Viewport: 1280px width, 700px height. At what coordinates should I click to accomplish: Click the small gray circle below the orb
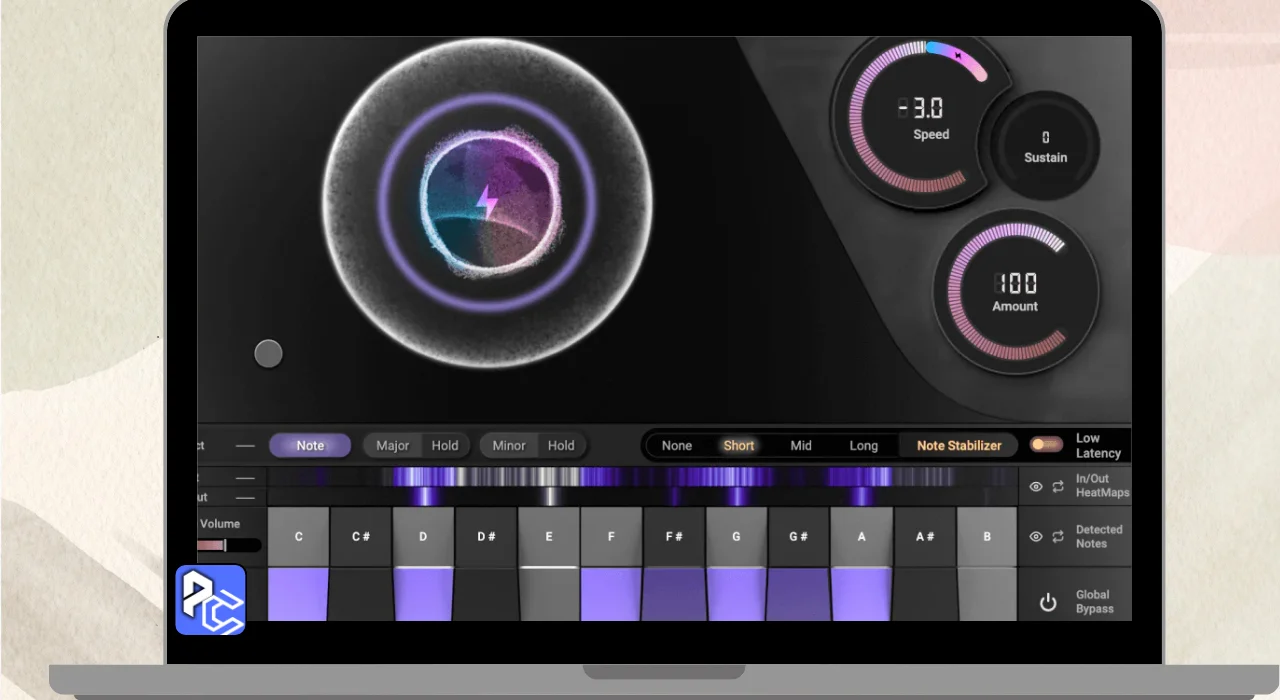pos(268,353)
